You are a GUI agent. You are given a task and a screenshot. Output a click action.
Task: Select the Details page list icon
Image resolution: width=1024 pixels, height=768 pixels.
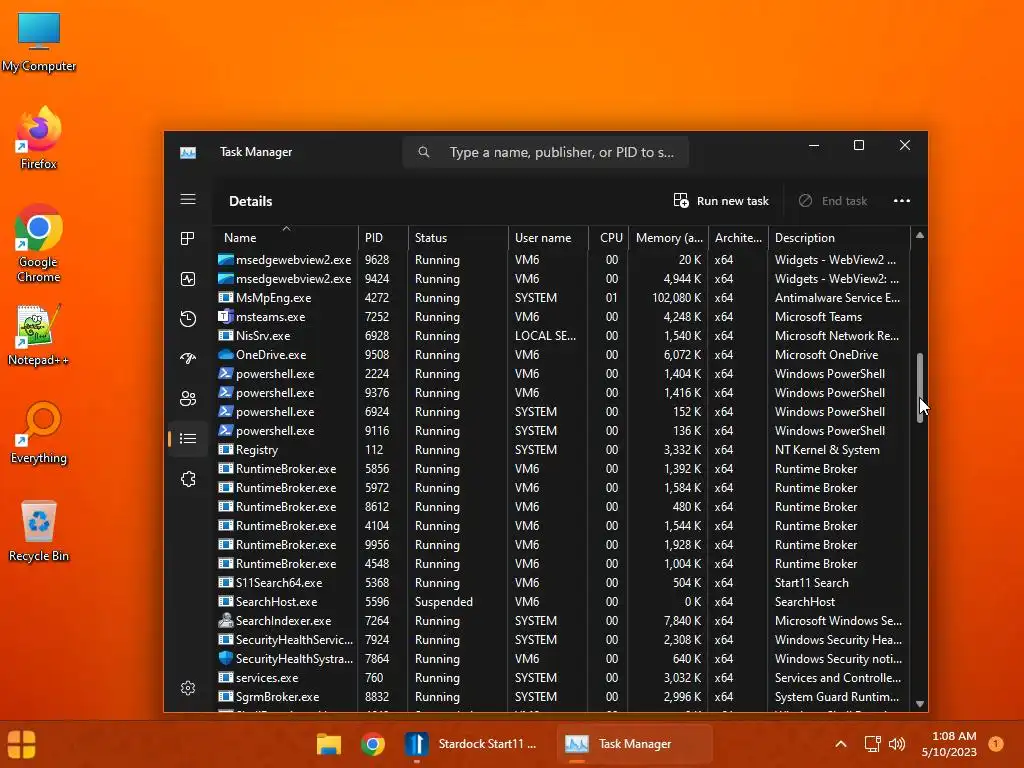click(x=188, y=439)
